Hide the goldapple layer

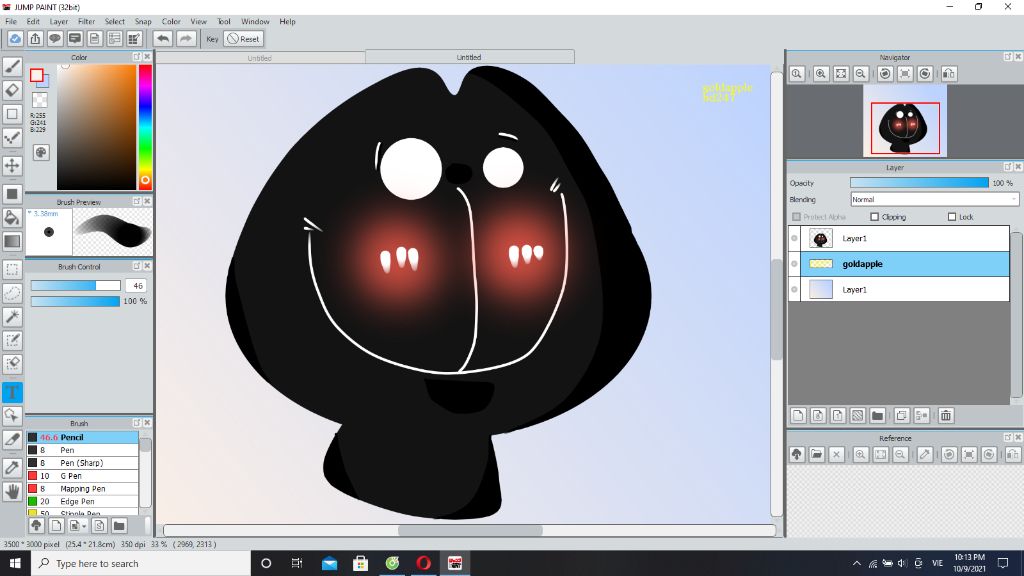[x=795, y=264]
